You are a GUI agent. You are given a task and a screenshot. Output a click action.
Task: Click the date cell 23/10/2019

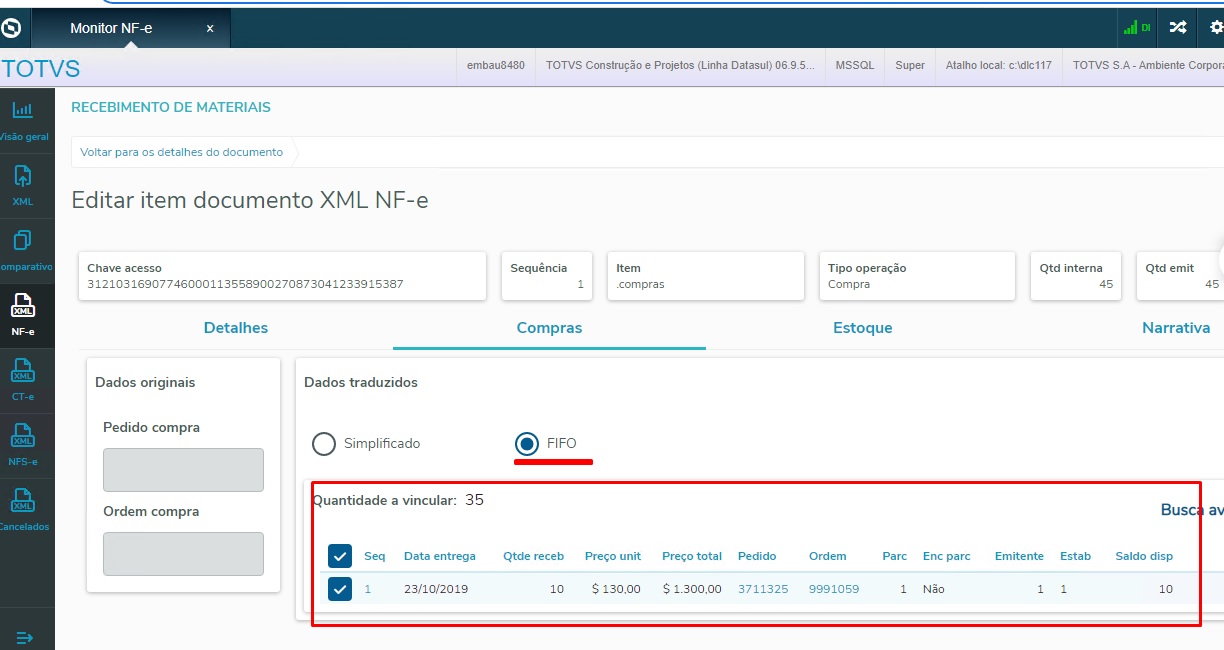click(x=436, y=589)
